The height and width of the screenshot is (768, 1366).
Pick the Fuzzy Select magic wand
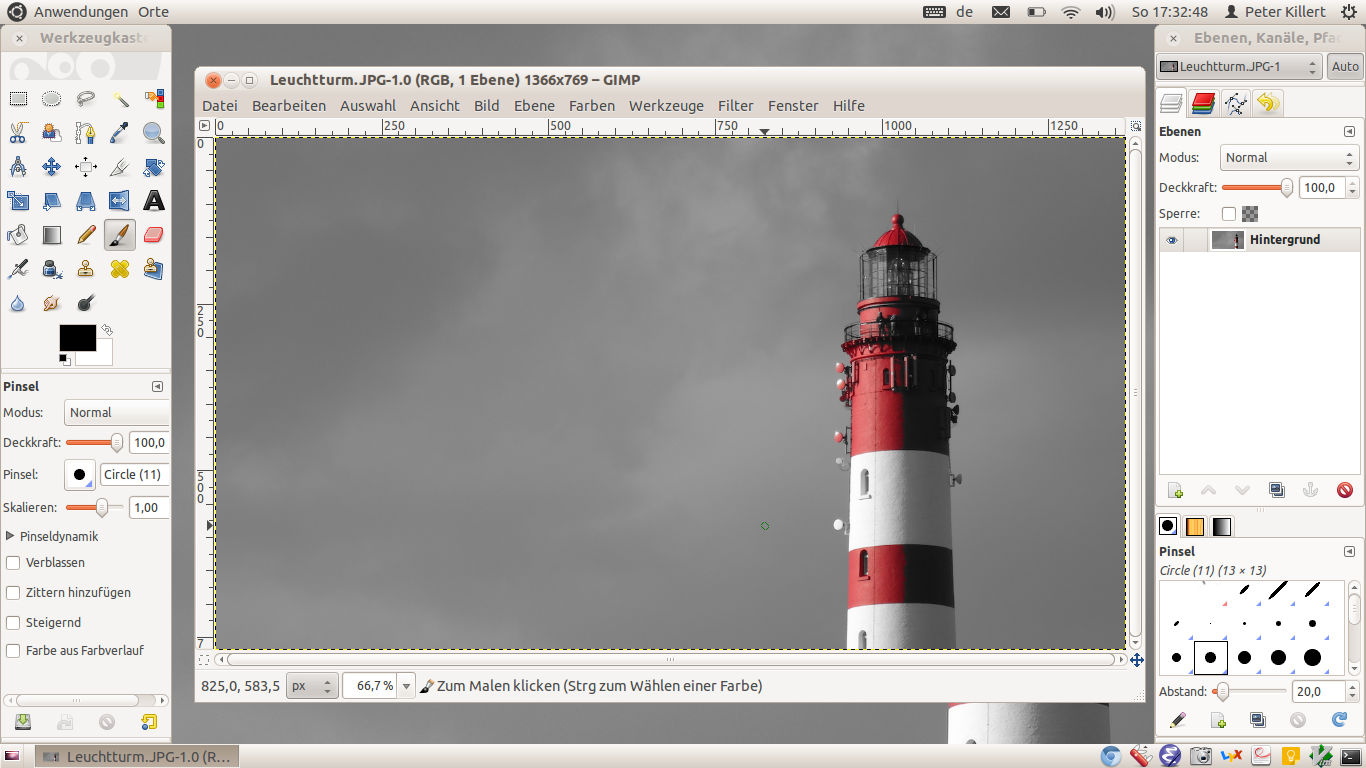[x=120, y=99]
